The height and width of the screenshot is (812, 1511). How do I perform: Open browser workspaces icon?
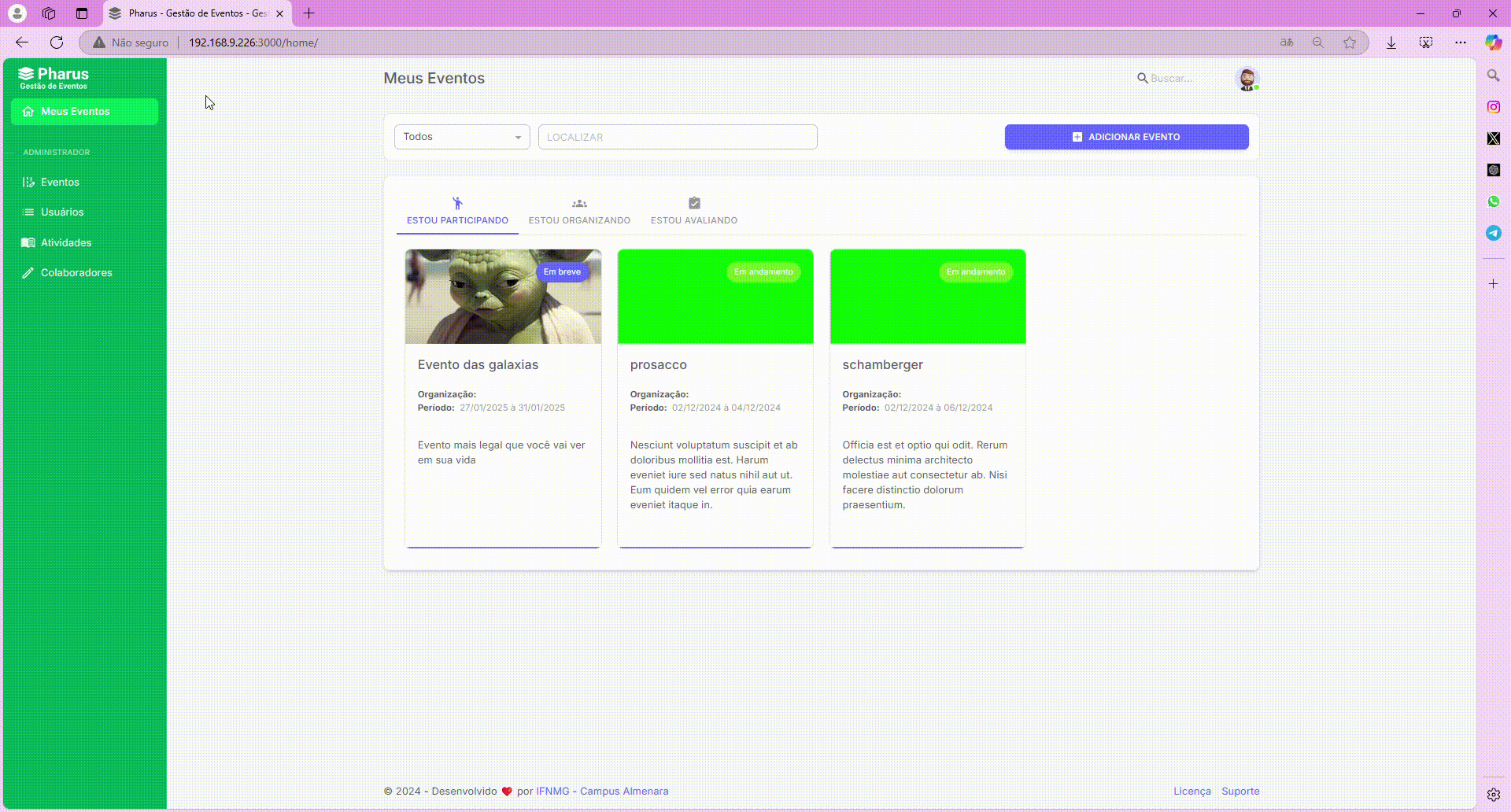click(x=49, y=13)
